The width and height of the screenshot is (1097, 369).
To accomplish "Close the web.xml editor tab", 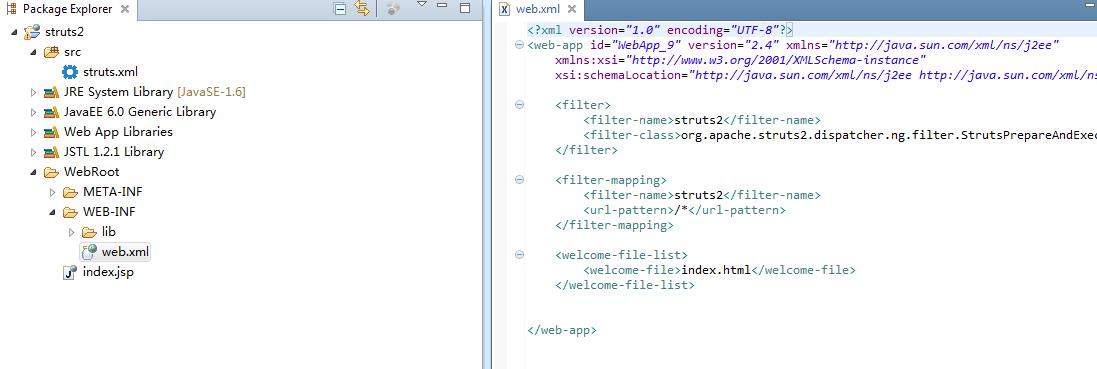I will (x=571, y=9).
